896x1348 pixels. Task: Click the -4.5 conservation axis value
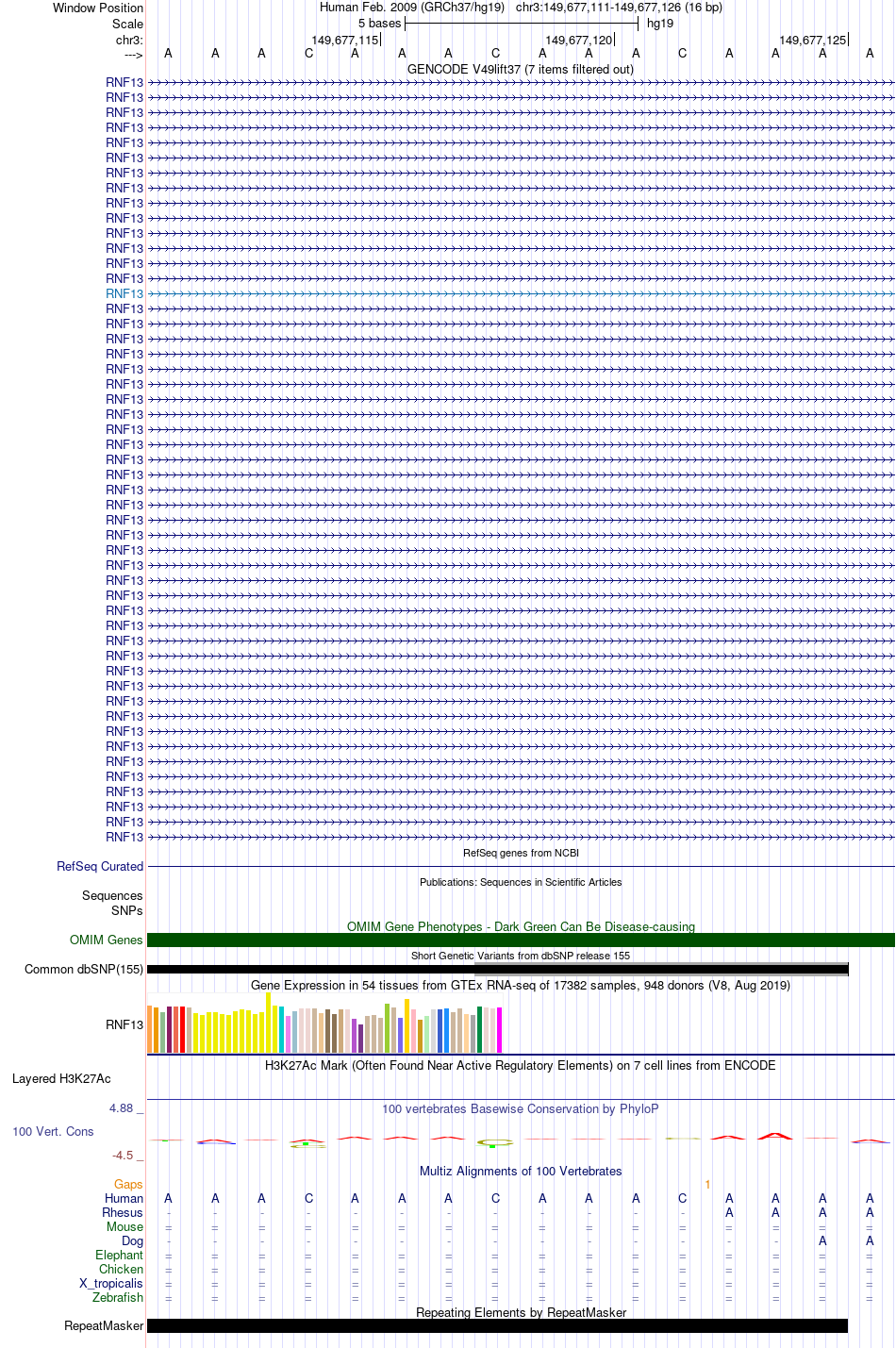pos(123,1155)
